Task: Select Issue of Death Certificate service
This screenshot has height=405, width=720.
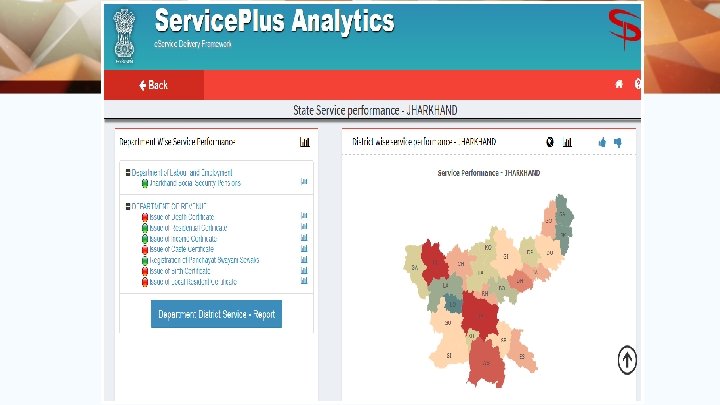Action: (181, 217)
